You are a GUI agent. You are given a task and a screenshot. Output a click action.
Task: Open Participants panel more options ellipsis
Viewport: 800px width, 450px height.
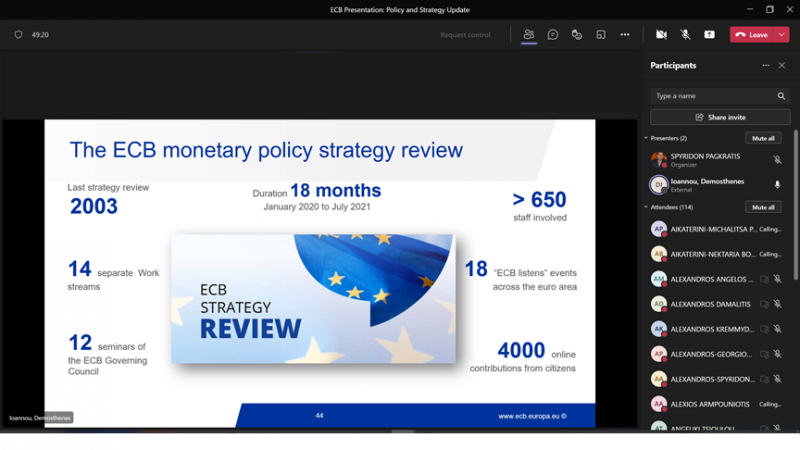coord(766,65)
